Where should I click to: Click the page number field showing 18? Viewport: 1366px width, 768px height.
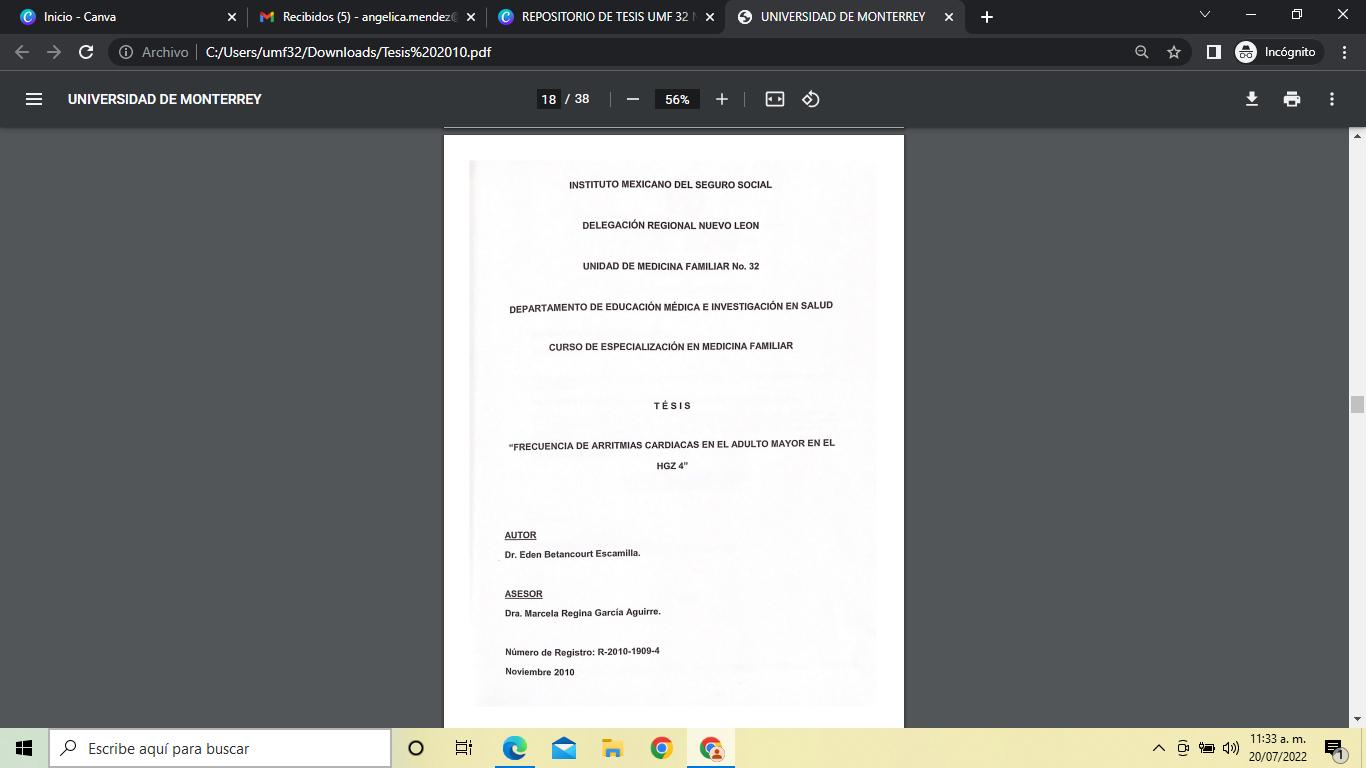click(548, 99)
